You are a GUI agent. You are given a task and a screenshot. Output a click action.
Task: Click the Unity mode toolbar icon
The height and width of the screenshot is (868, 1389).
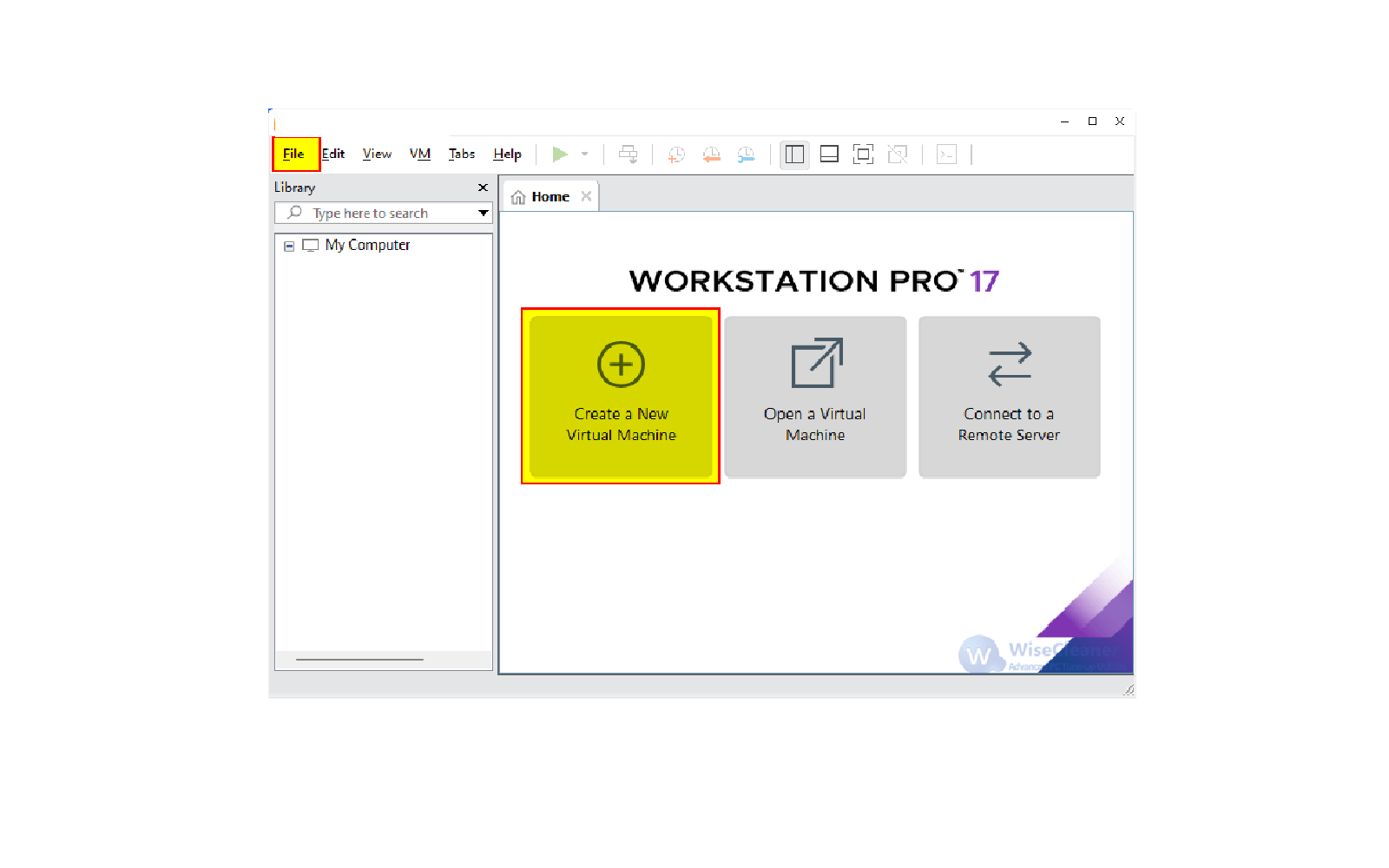click(898, 155)
